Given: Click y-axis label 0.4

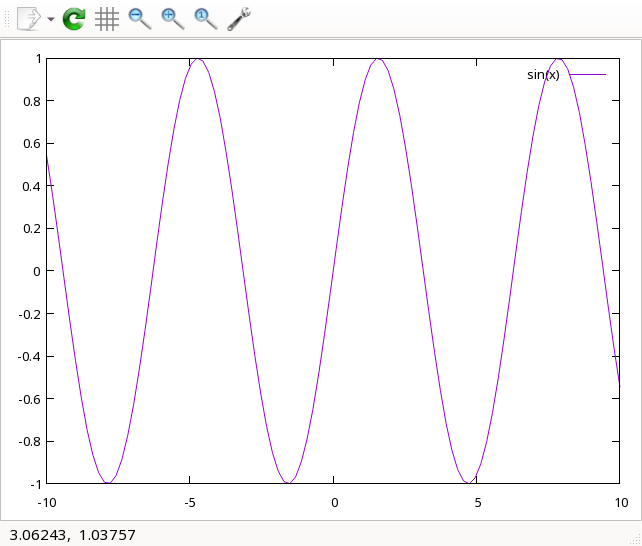Looking at the screenshot, I should coord(32,187).
